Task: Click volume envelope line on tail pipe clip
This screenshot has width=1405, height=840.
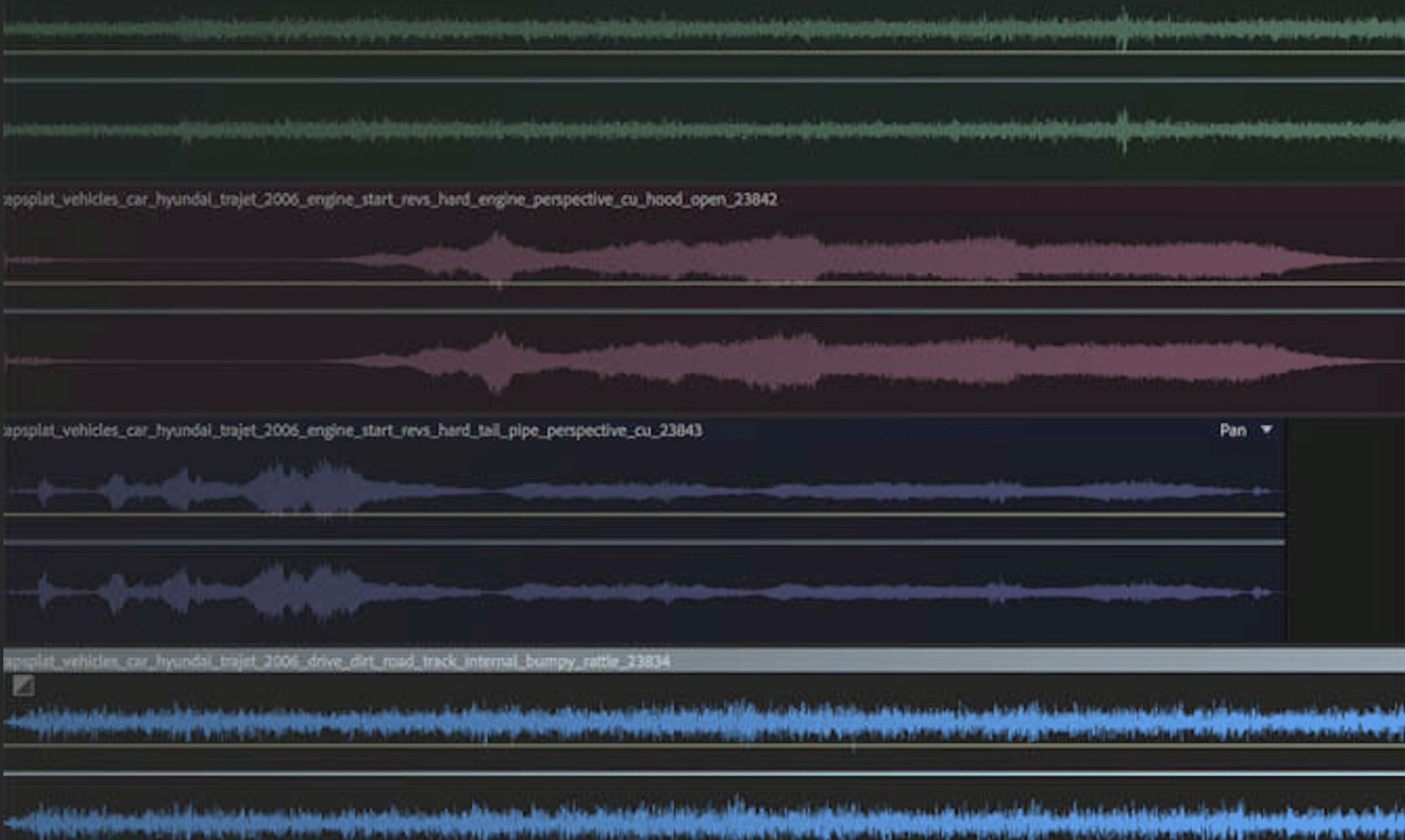Action: tap(644, 515)
